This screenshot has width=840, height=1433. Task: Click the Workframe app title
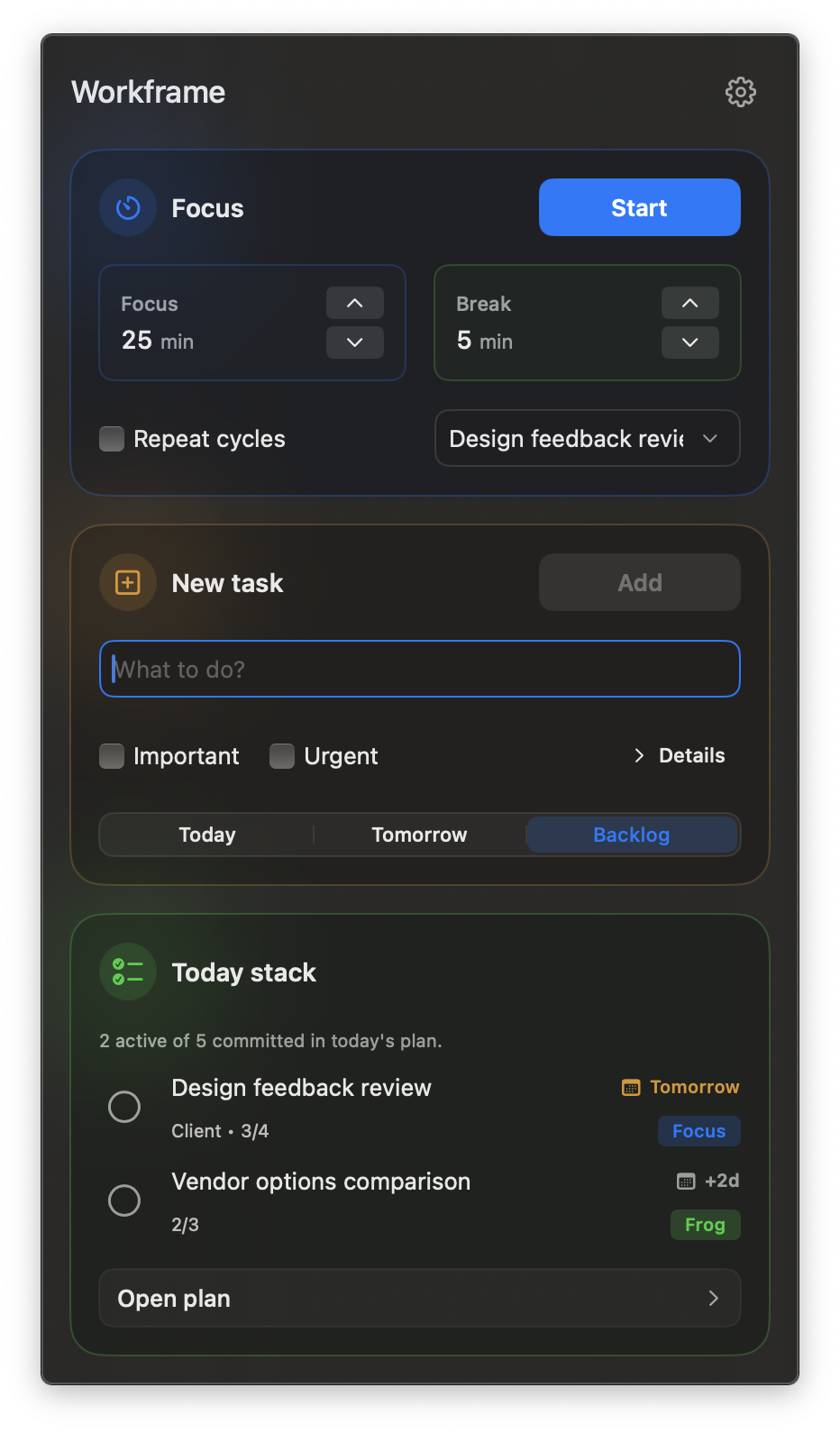[149, 92]
